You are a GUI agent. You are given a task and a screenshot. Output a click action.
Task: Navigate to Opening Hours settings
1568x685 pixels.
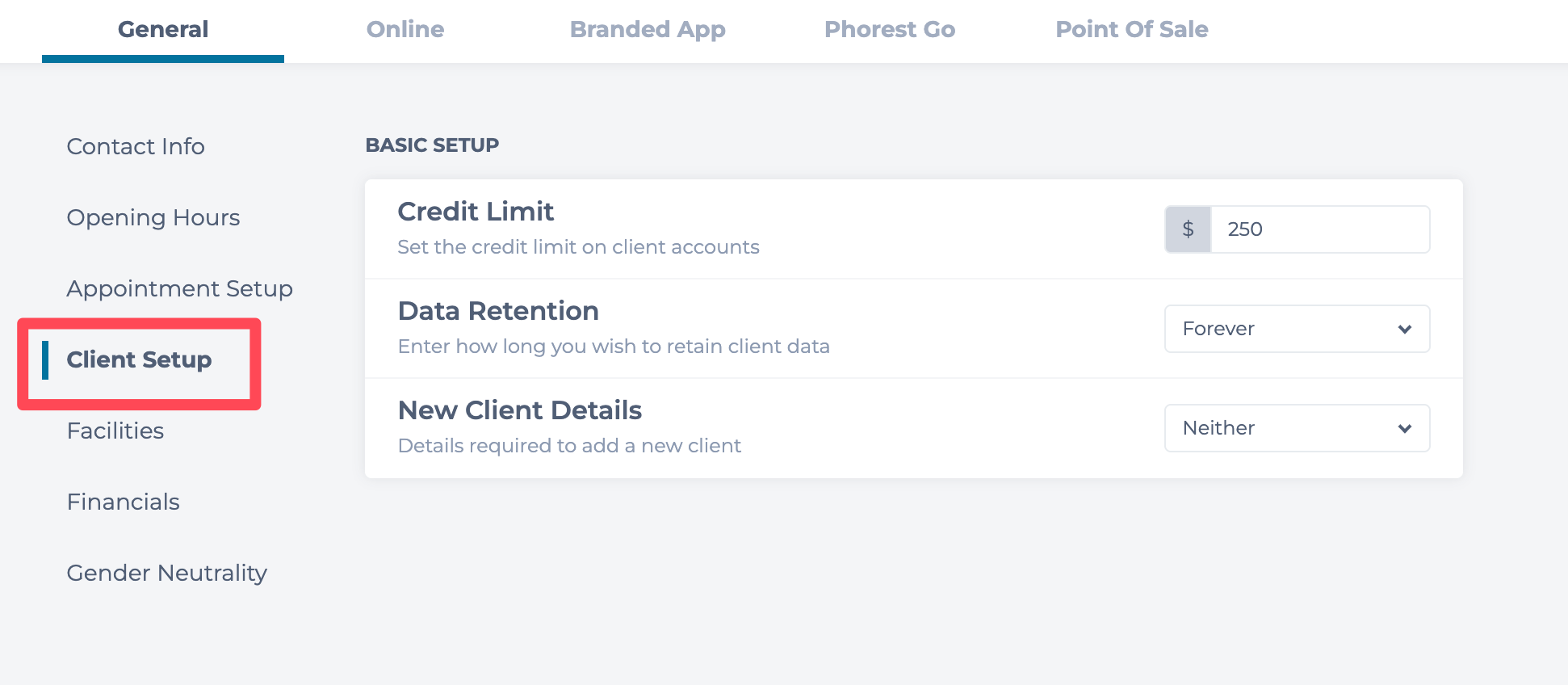(x=153, y=217)
